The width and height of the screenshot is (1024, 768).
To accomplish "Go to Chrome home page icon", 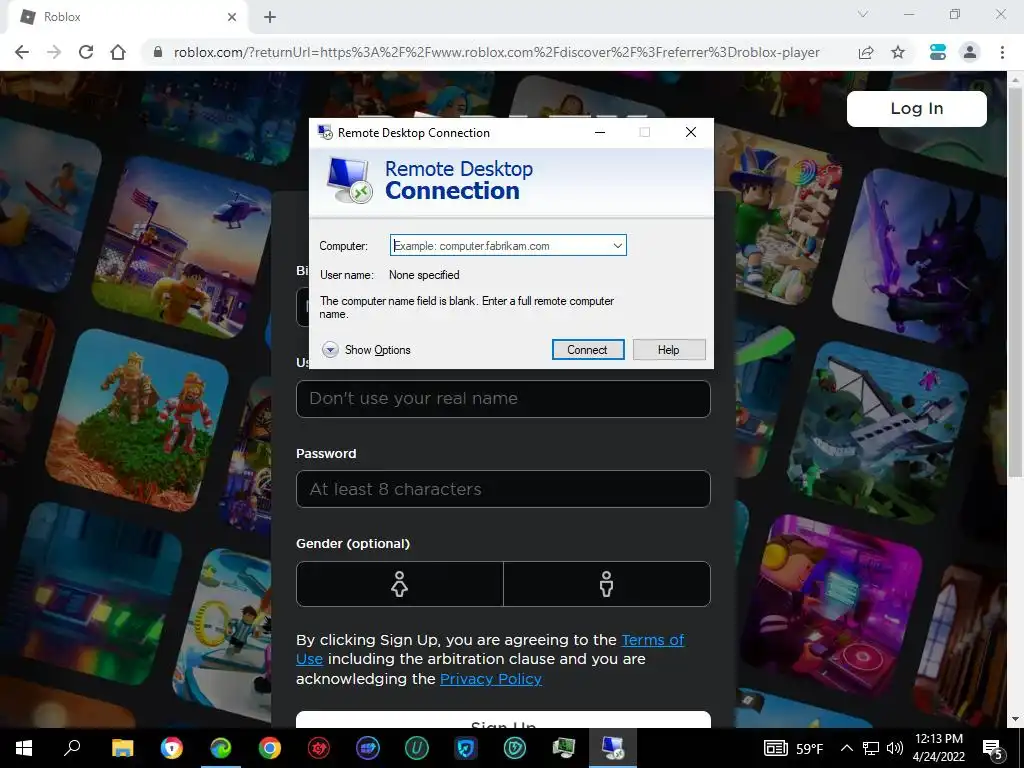I will [118, 52].
